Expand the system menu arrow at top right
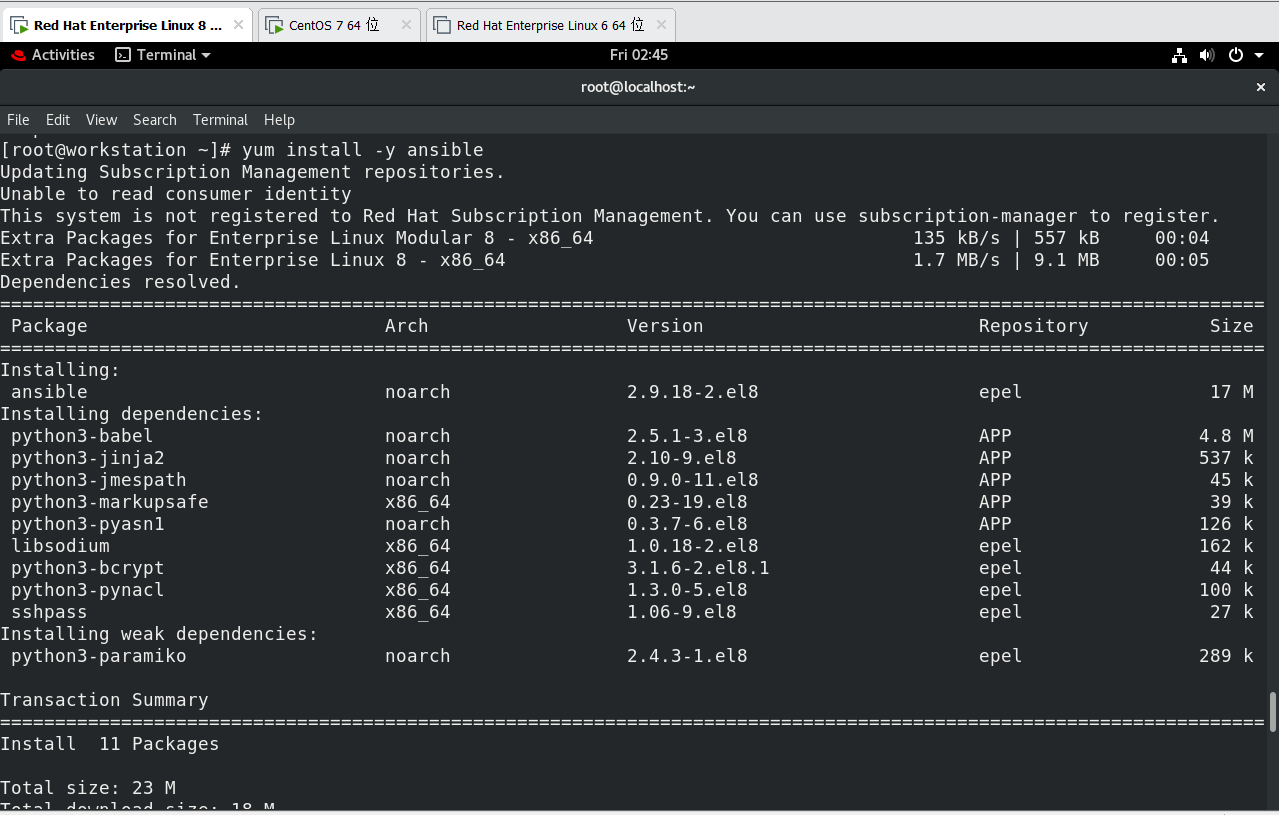This screenshot has height=815, width=1279. coord(1259,56)
